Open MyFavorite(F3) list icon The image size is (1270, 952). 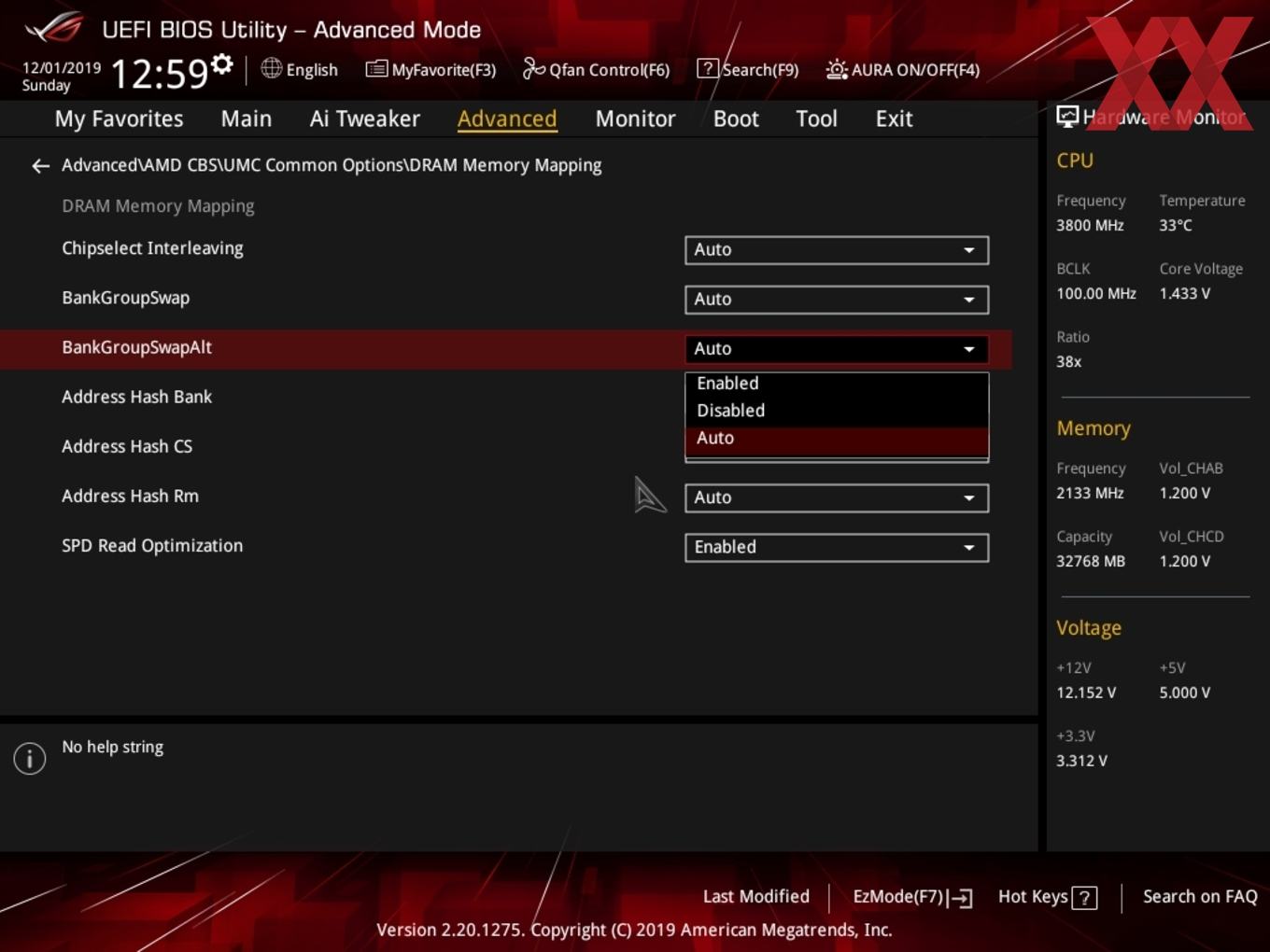pos(376,69)
